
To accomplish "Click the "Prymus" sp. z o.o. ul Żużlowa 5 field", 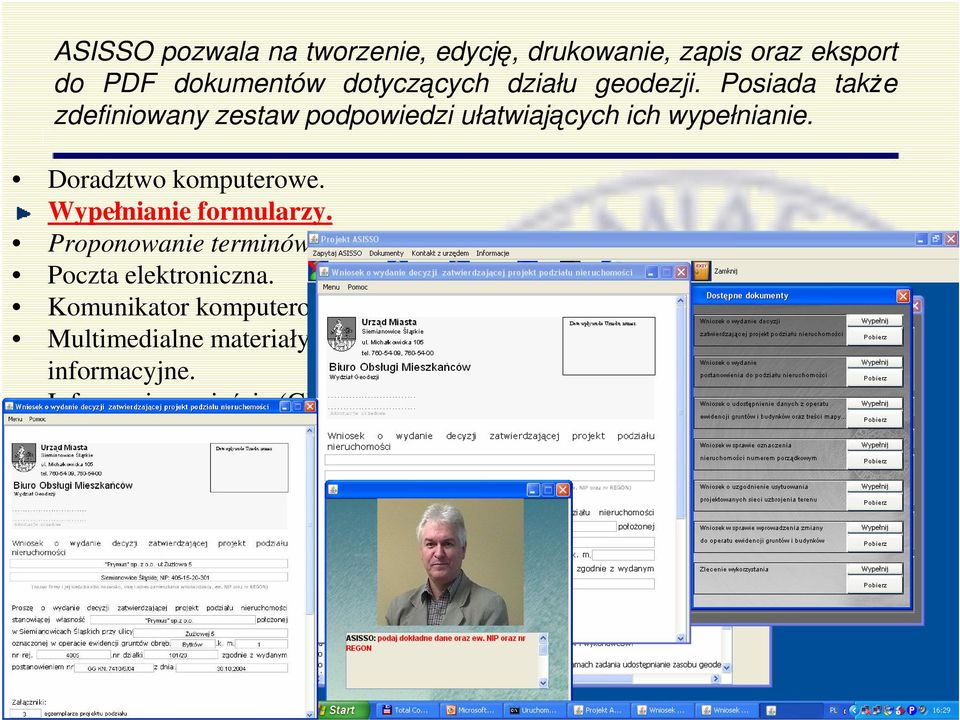I will point(148,564).
